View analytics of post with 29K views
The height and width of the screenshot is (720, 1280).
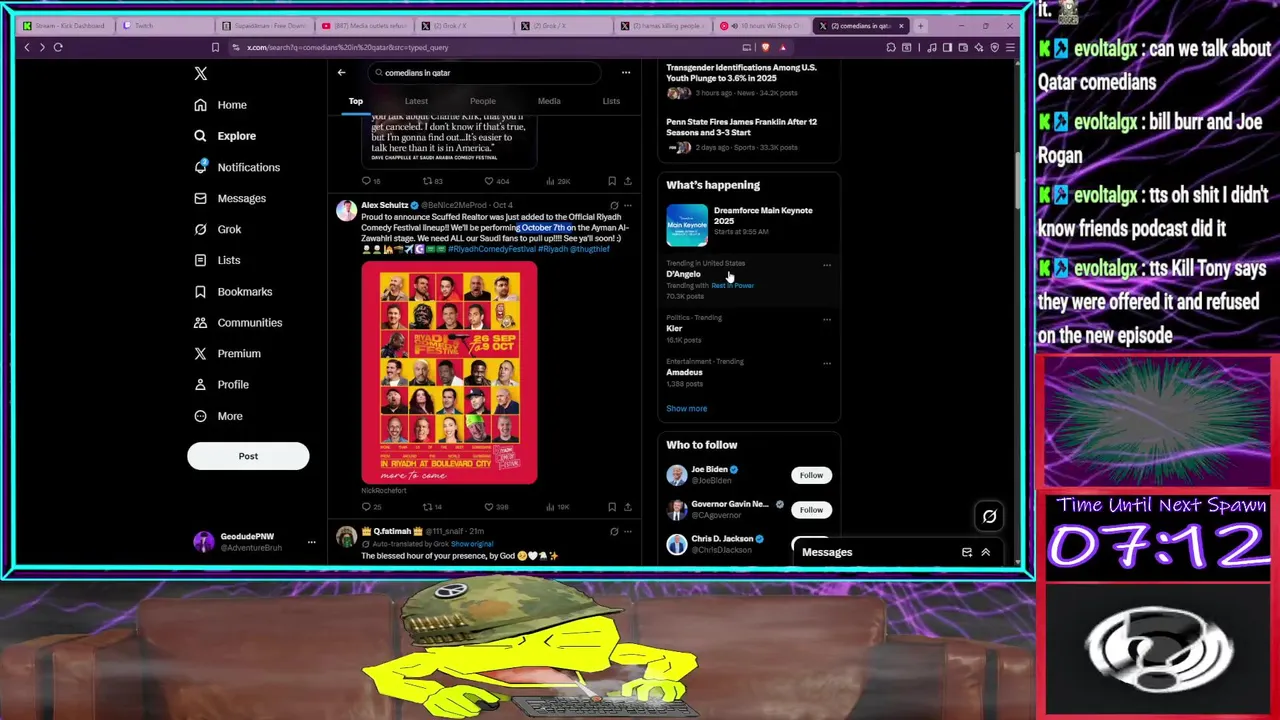coord(557,181)
